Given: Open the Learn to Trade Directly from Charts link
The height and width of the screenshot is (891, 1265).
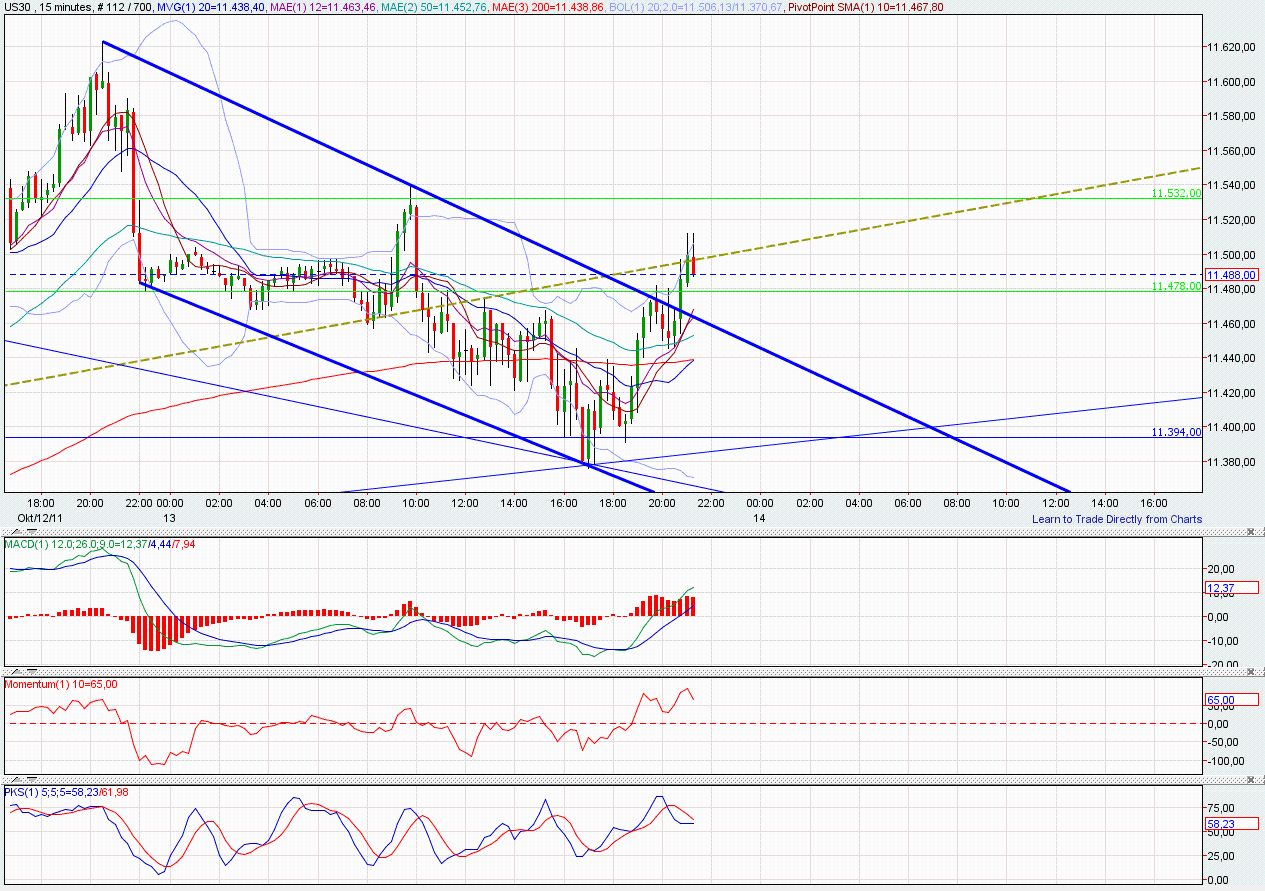Looking at the screenshot, I should 1118,519.
